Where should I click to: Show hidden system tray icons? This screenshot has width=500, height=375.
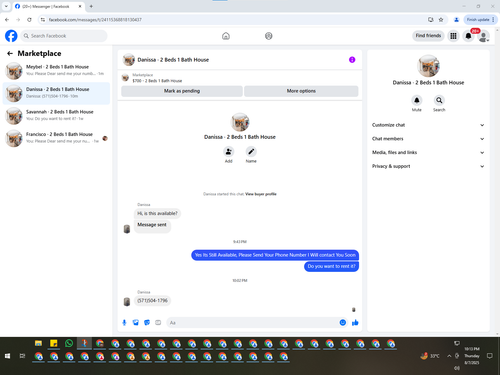(449, 356)
